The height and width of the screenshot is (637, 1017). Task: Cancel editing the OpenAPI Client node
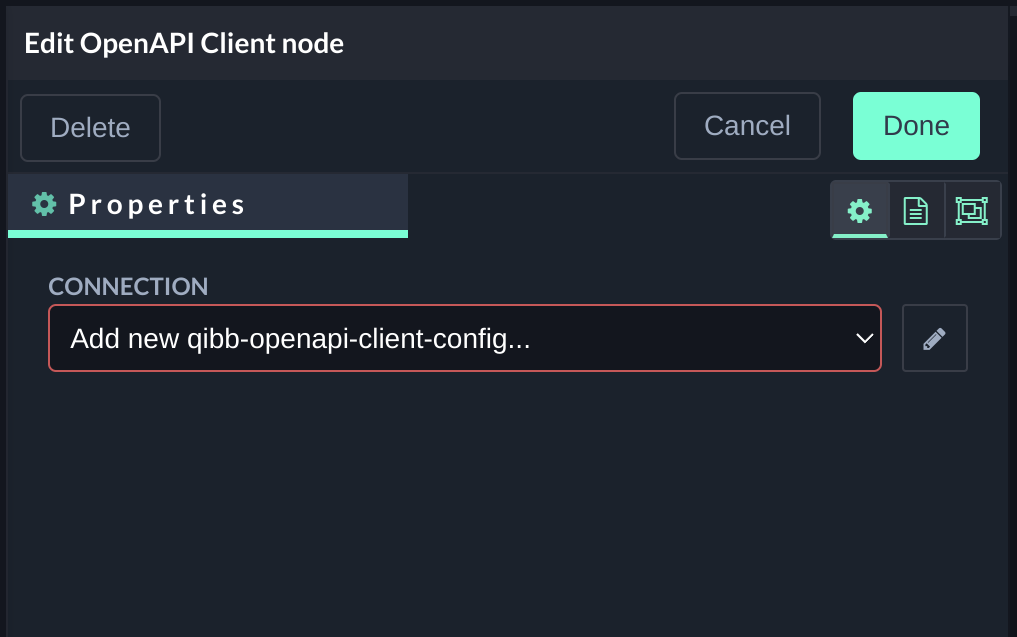(747, 126)
